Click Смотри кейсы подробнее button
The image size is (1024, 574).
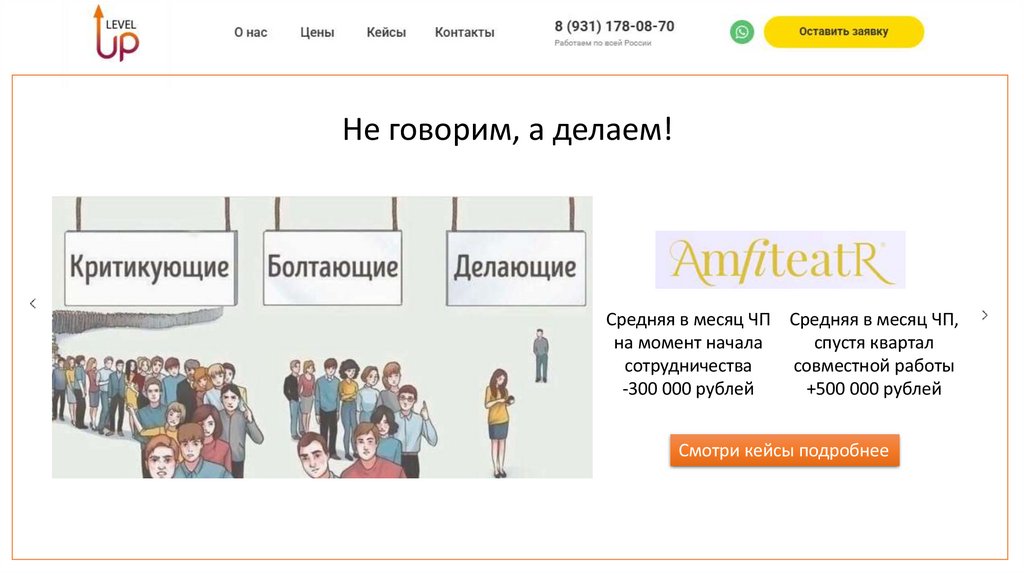point(784,451)
